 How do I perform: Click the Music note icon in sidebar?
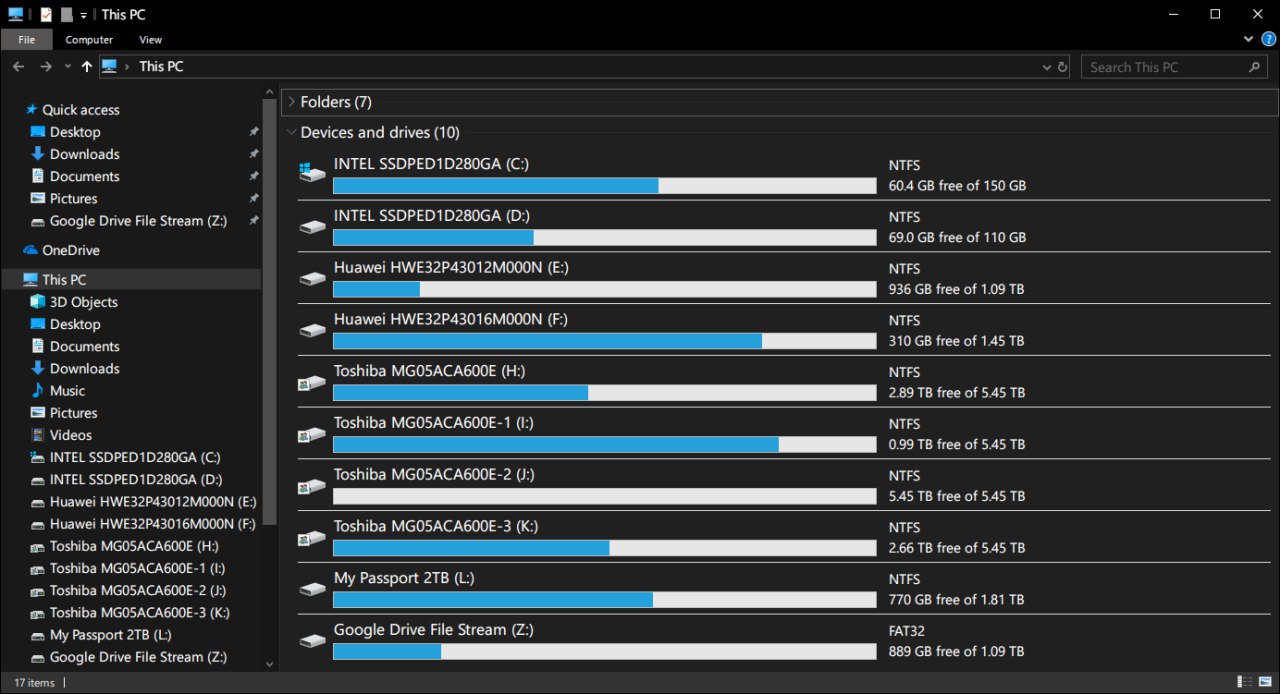38,391
